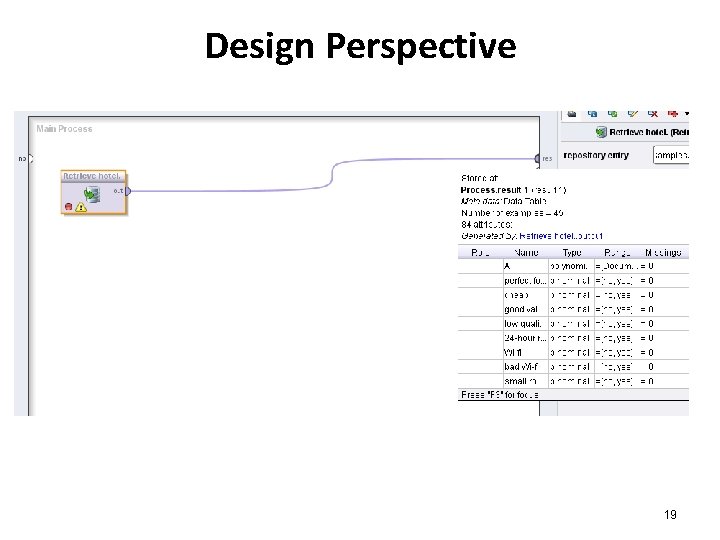The width and height of the screenshot is (720, 540).
Task: Click the Name column header
Action: [526, 253]
